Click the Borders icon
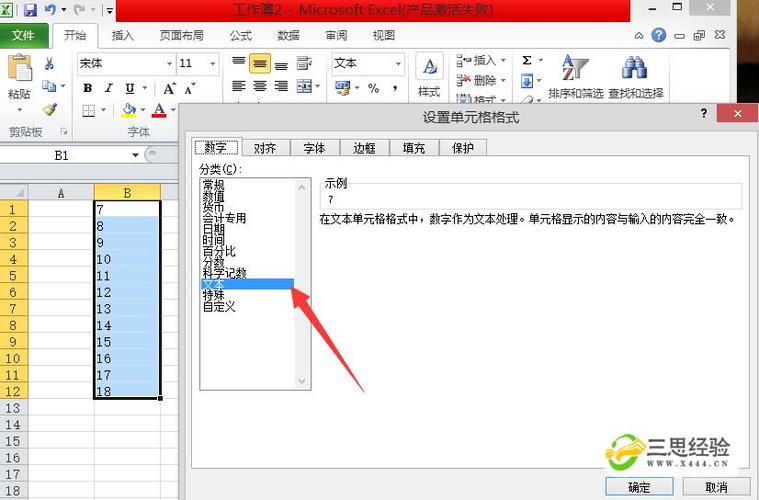The height and width of the screenshot is (500, 759). pyautogui.click(x=89, y=111)
